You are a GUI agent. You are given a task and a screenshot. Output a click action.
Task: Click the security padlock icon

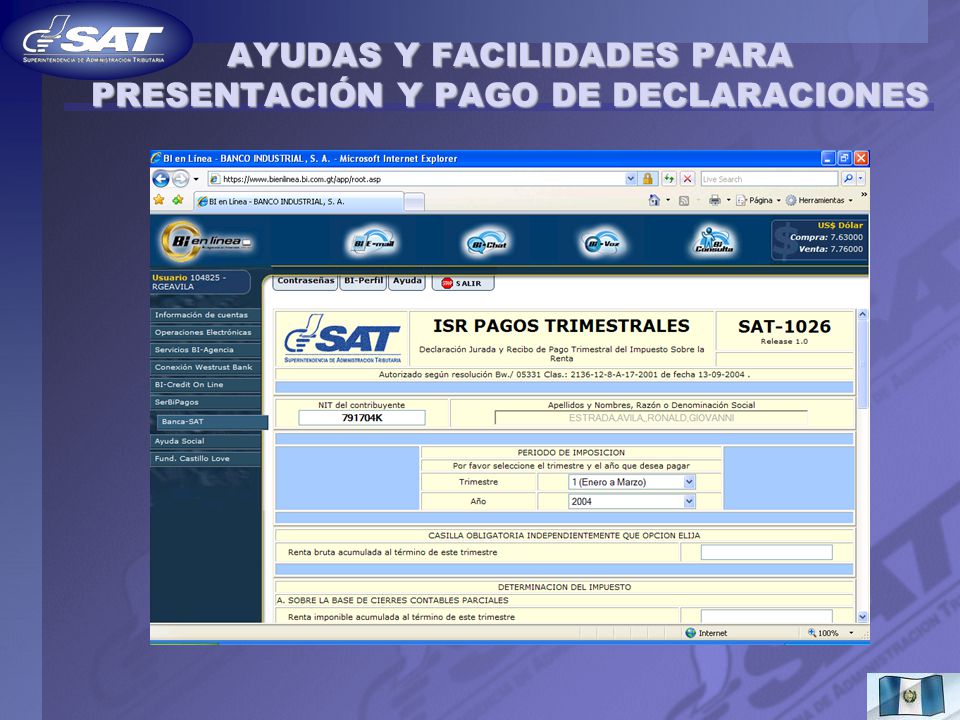click(x=647, y=179)
